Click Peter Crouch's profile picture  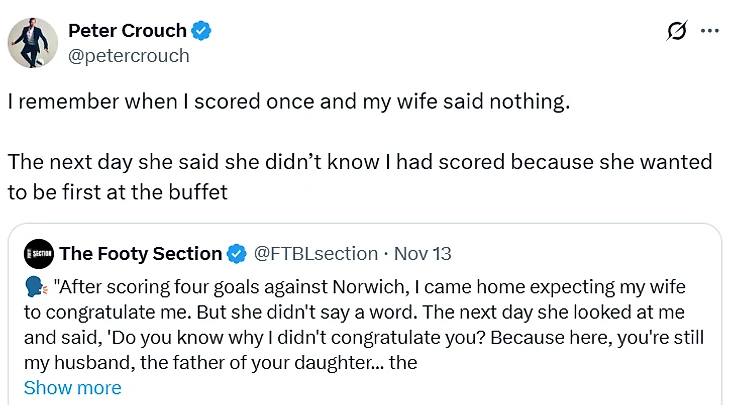coord(33,42)
